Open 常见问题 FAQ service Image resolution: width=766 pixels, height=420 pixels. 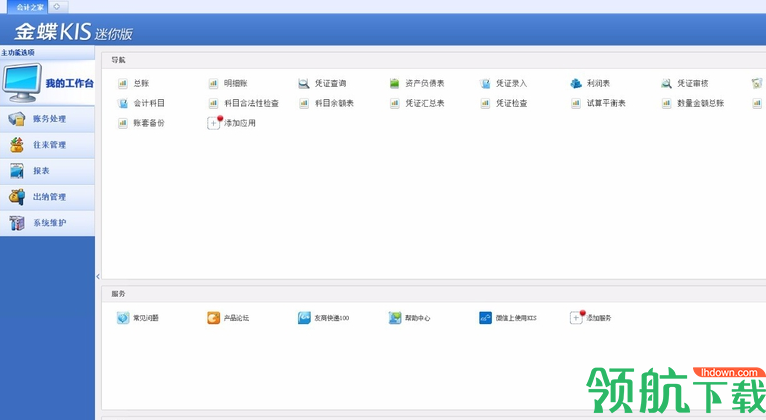tap(138, 318)
